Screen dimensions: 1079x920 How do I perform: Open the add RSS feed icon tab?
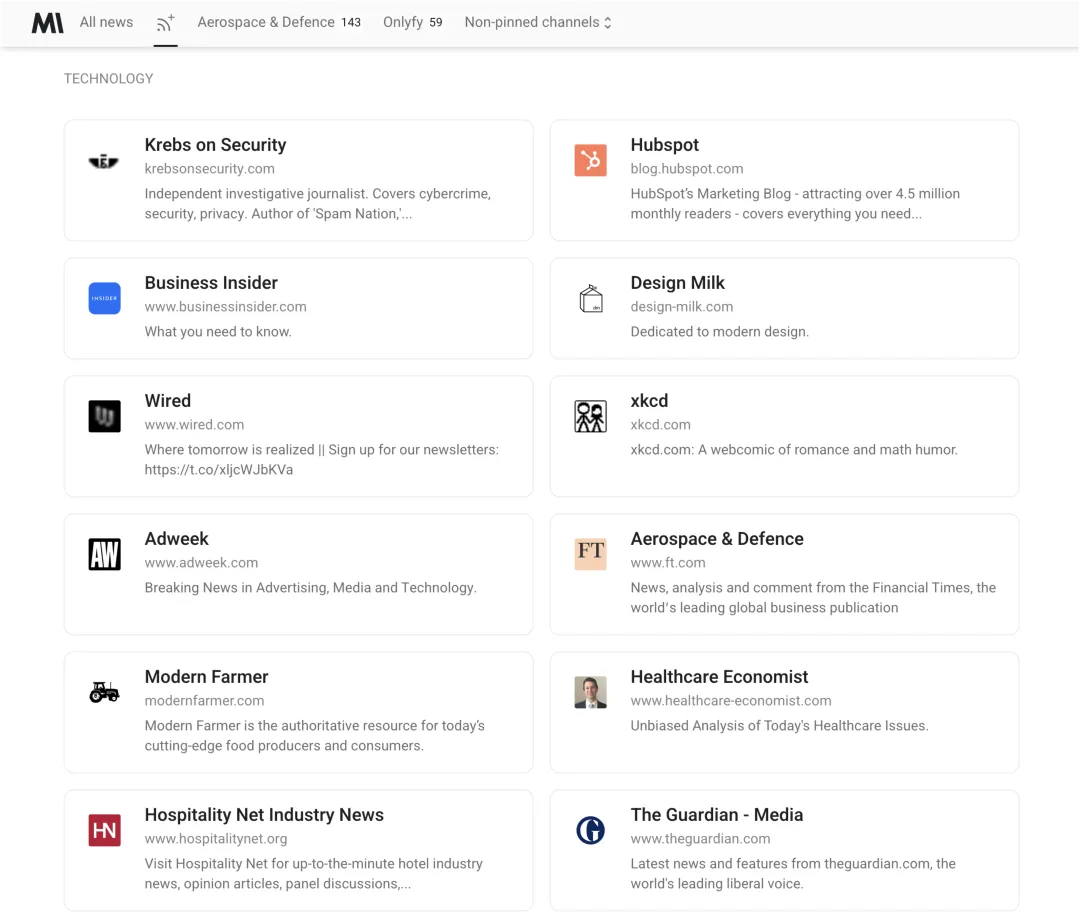[165, 23]
